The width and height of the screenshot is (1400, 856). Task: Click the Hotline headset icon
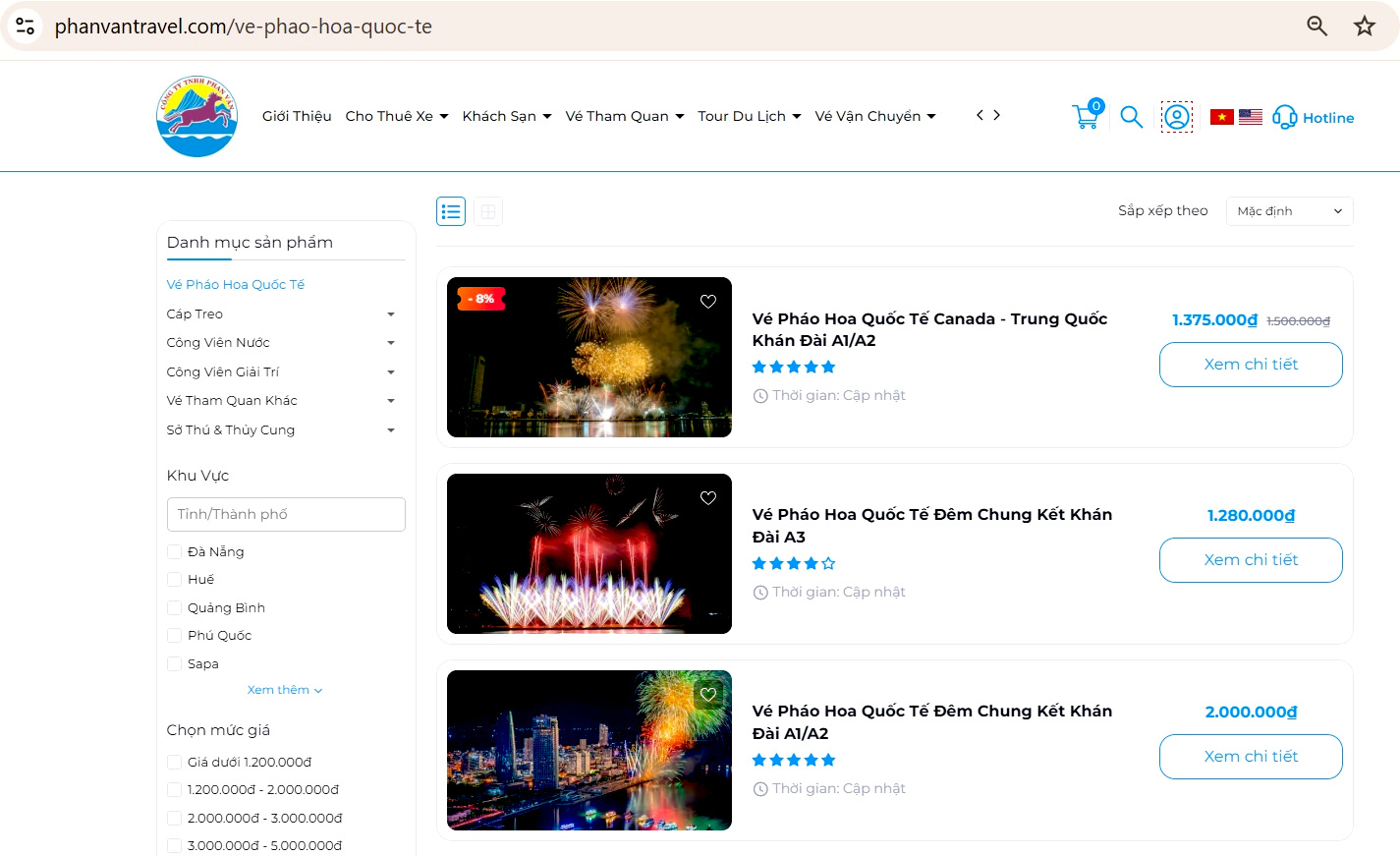(1285, 118)
